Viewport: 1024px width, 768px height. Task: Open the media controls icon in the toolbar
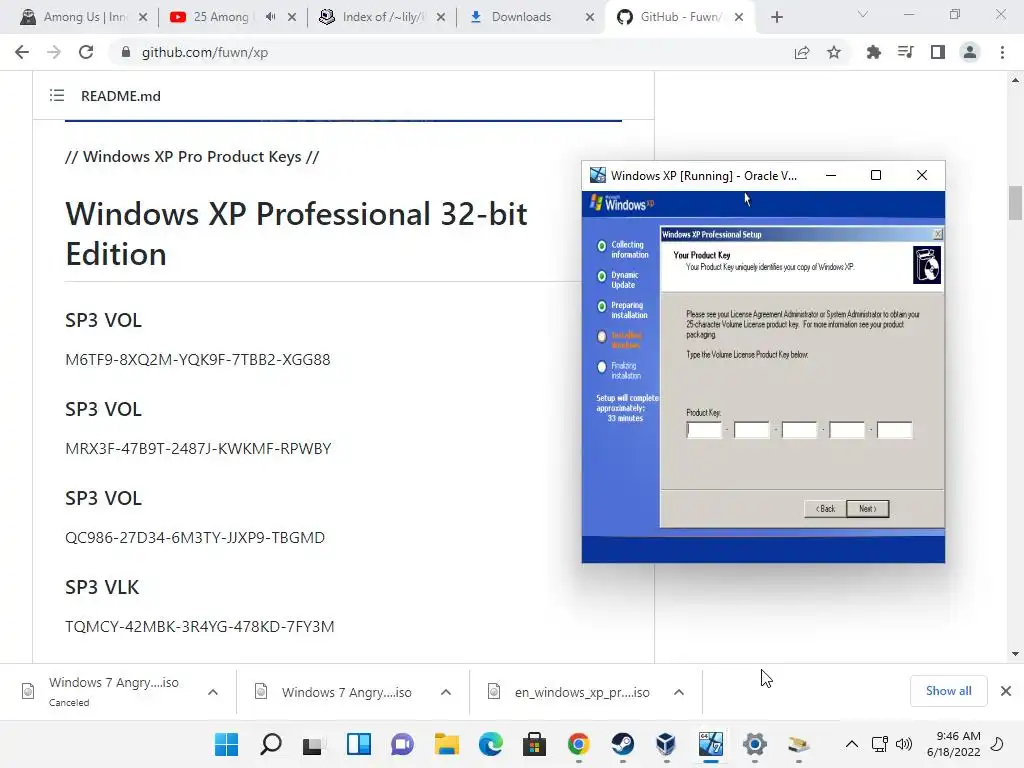click(x=905, y=52)
